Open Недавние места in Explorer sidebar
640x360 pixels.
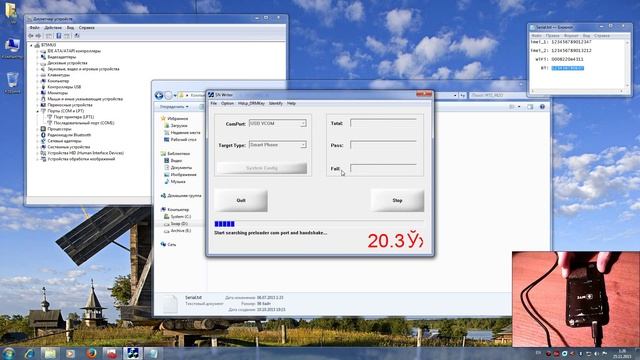(x=182, y=133)
